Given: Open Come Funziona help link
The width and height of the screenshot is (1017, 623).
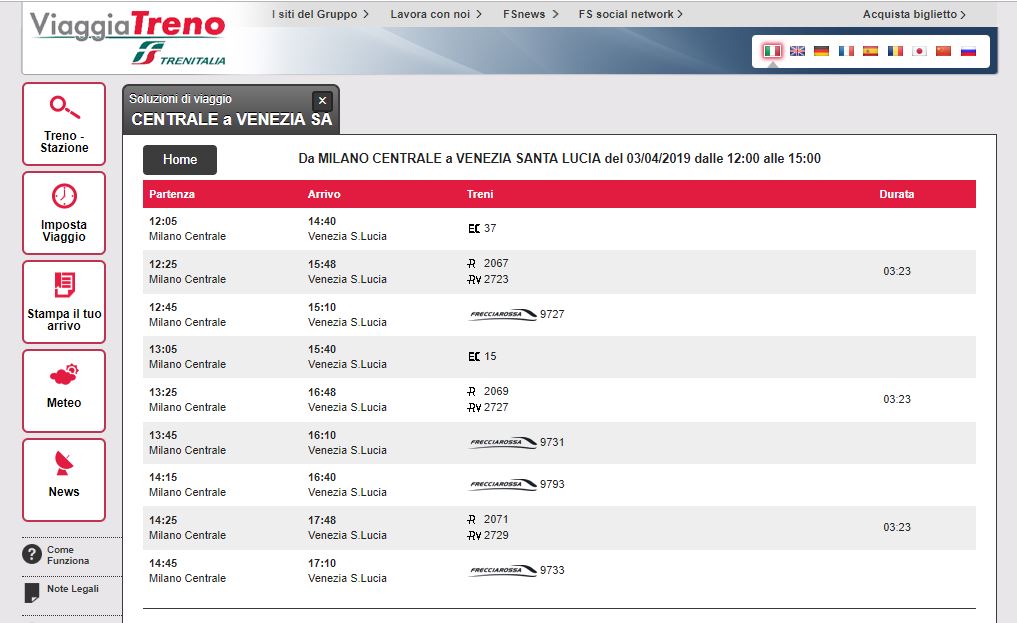Looking at the screenshot, I should click(x=67, y=555).
